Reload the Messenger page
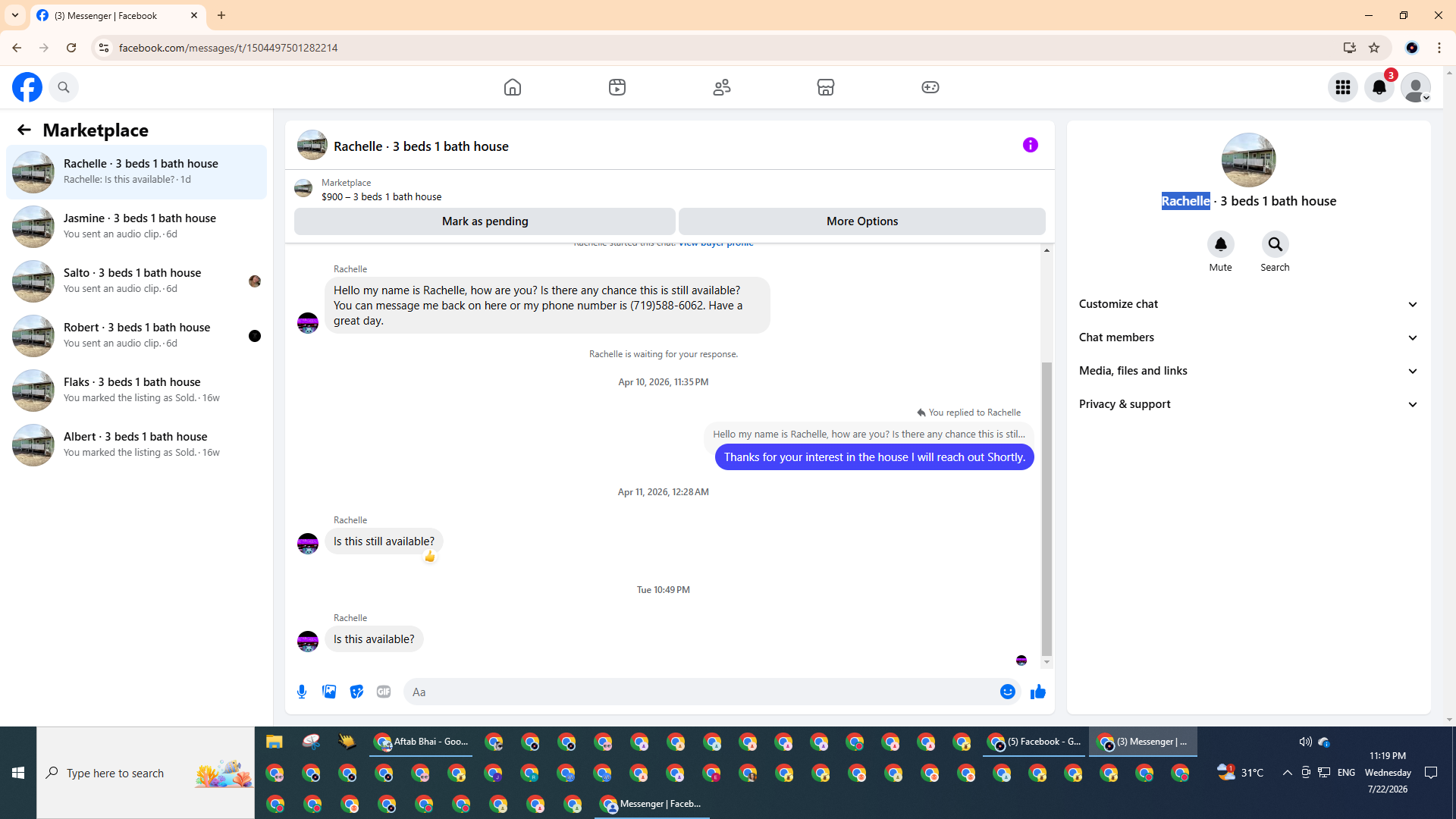Screen dimensions: 1456x819 click(71, 48)
